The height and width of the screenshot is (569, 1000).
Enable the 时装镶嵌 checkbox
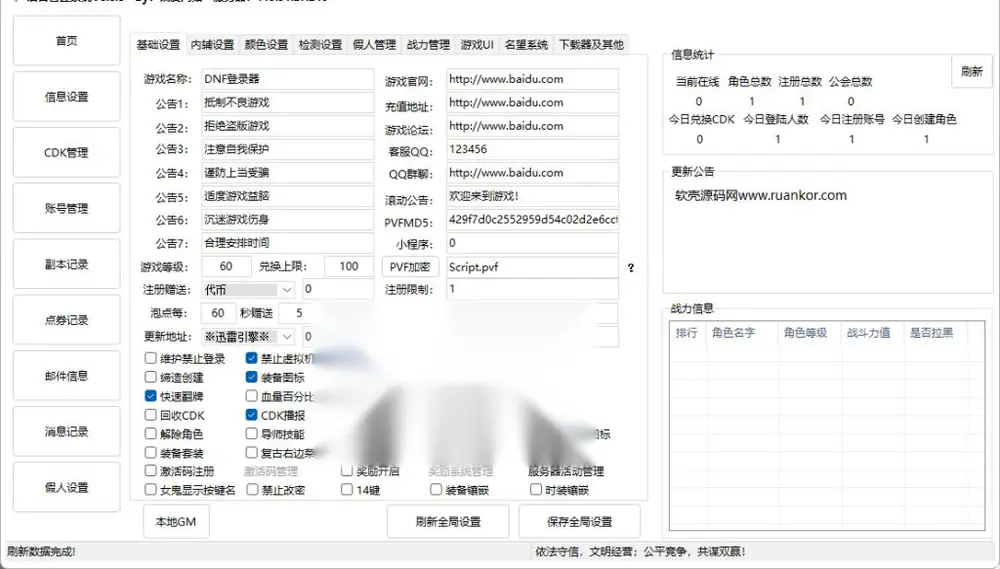[x=536, y=490]
